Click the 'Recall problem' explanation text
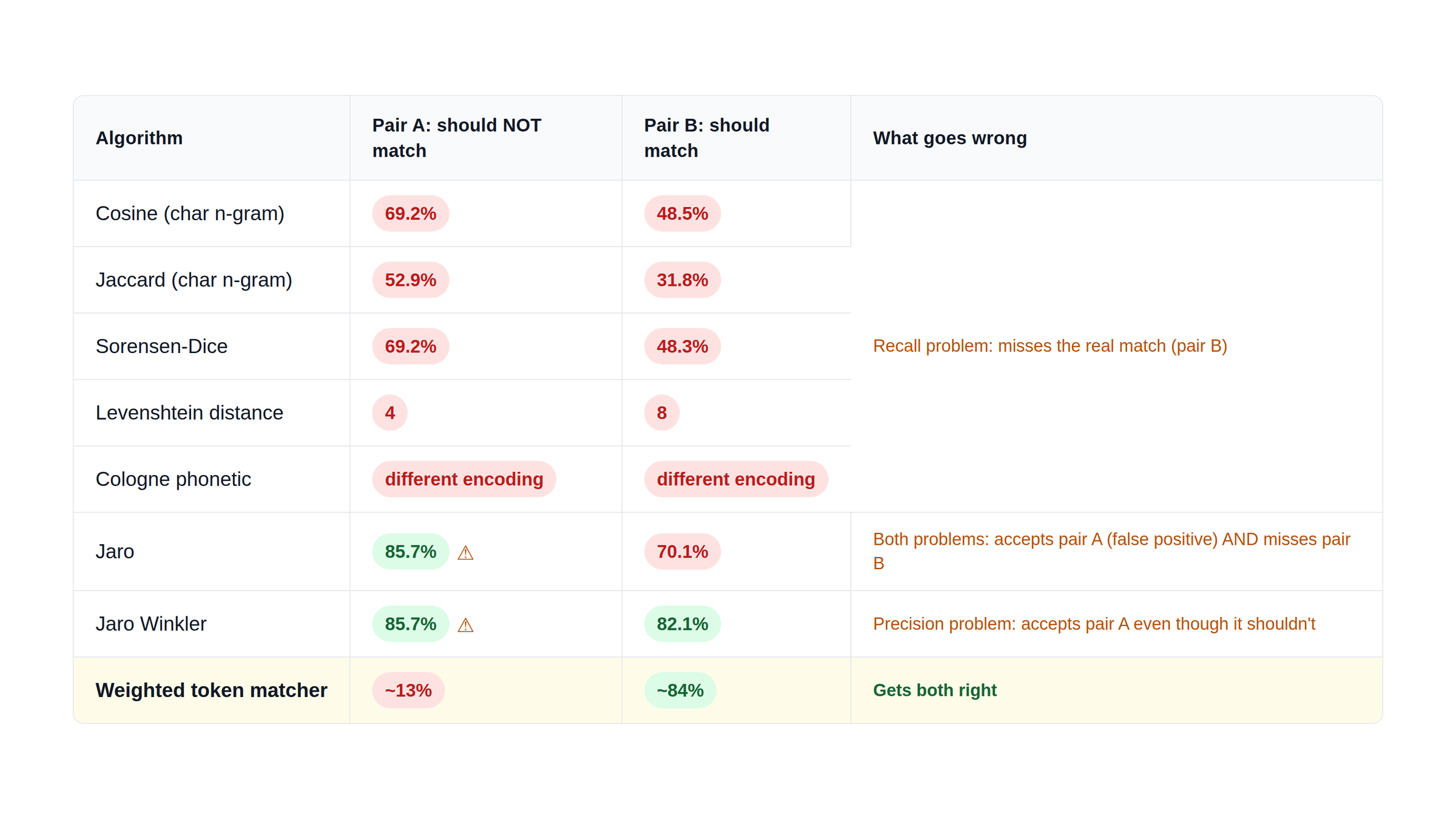Image resolution: width=1456 pixels, height=819 pixels. [1050, 346]
